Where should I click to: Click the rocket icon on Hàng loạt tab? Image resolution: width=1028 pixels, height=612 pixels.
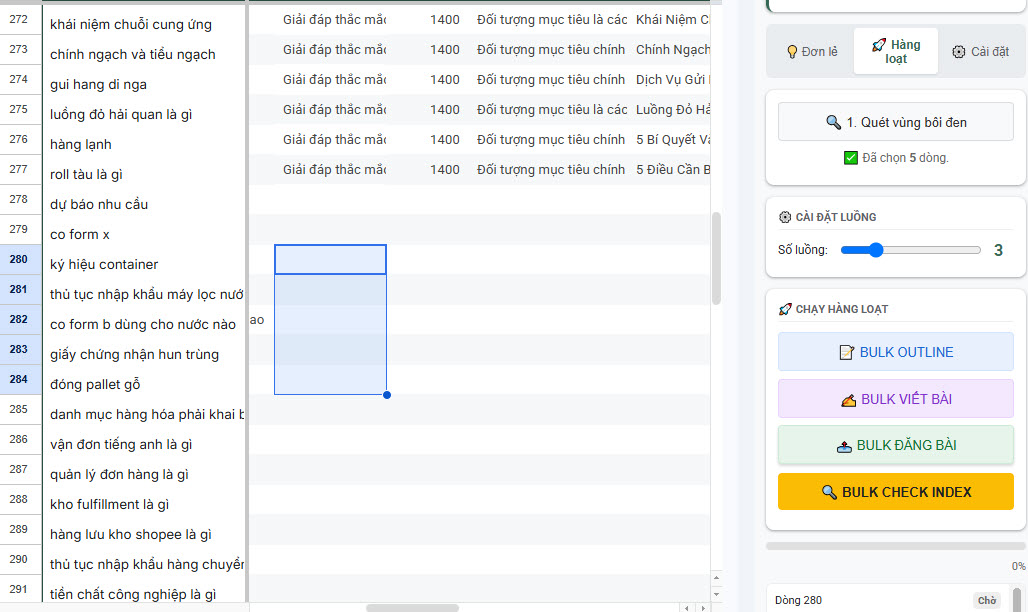coord(879,45)
